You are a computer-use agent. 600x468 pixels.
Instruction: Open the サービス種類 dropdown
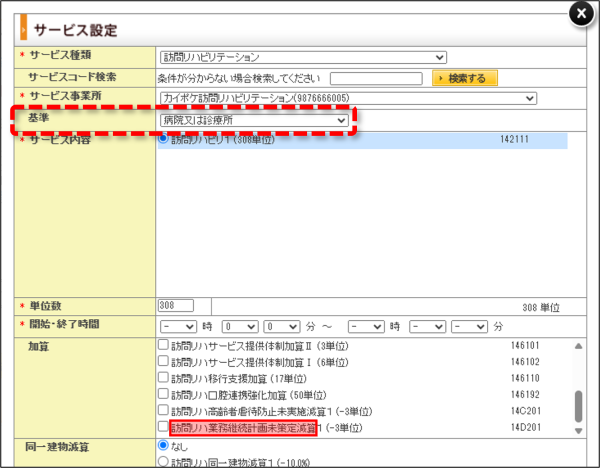click(303, 57)
